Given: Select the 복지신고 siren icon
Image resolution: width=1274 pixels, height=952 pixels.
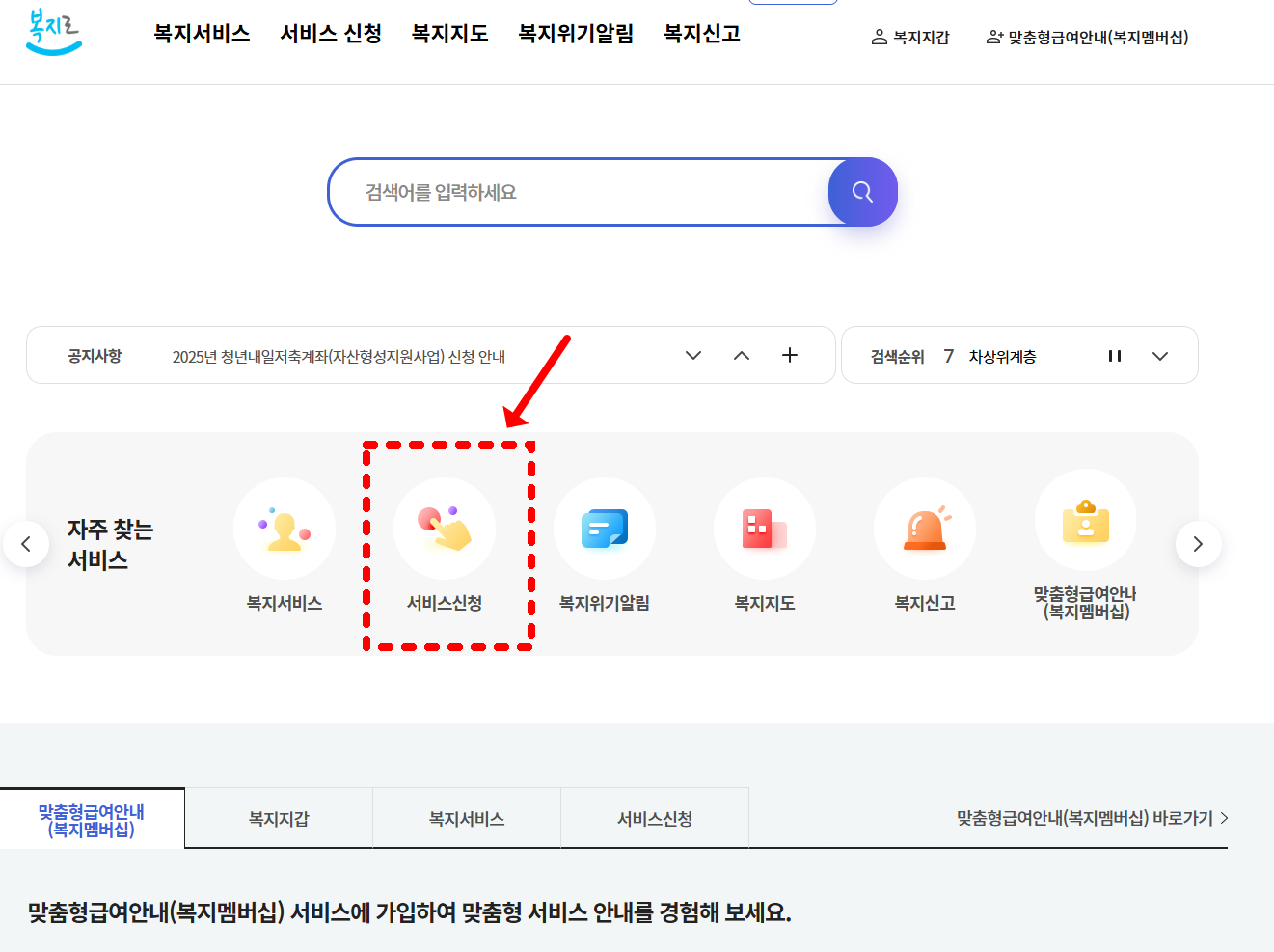Looking at the screenshot, I should pos(925,529).
